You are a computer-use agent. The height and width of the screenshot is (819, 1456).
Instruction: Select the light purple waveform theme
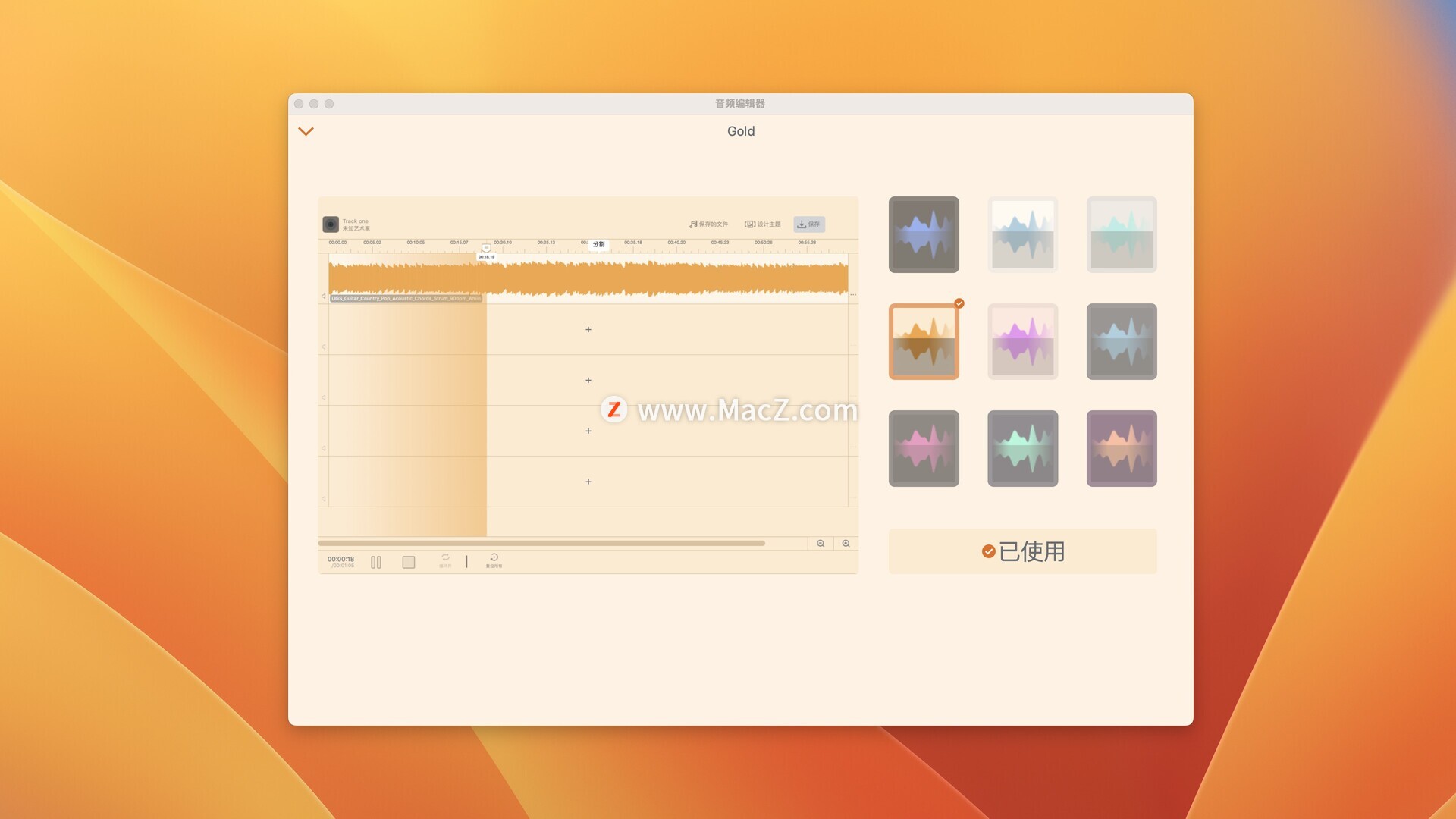pyautogui.click(x=1022, y=341)
